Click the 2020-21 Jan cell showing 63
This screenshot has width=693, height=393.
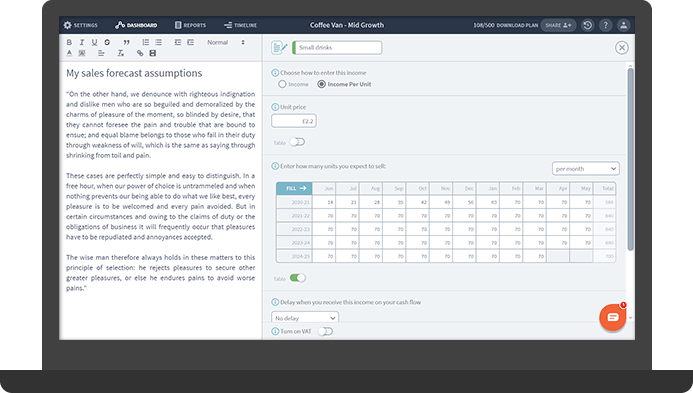coord(488,202)
